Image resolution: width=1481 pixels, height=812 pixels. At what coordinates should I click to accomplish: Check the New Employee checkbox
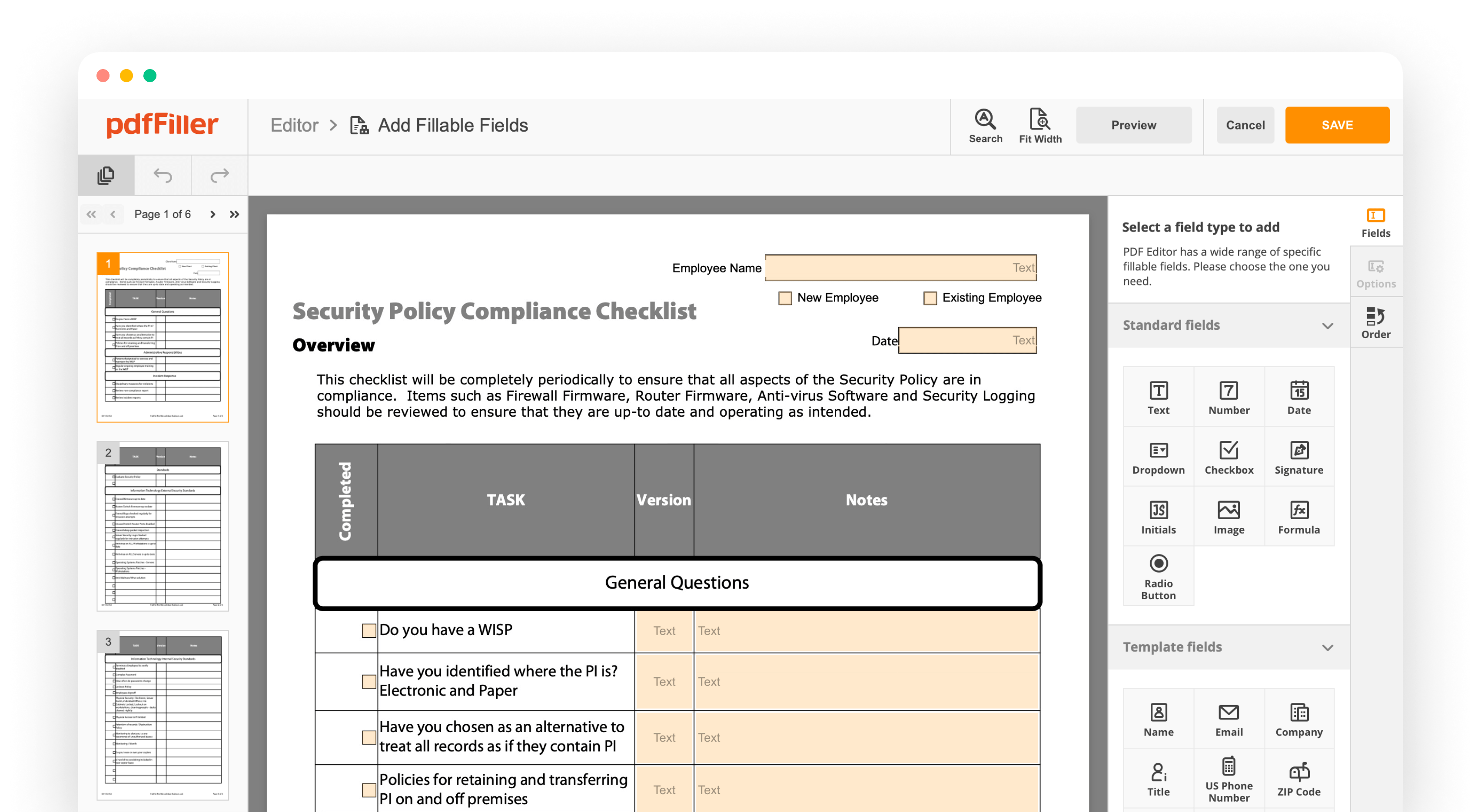click(785, 298)
